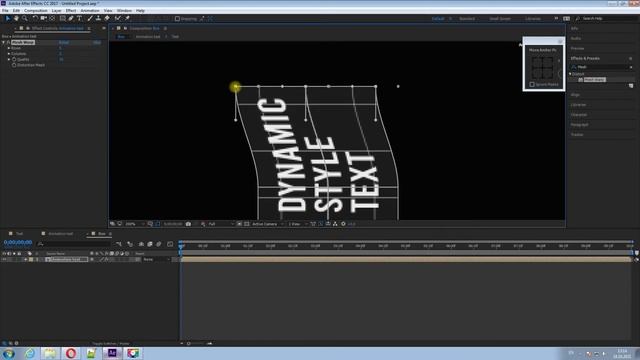This screenshot has width=640, height=360.
Task: Expand the Rows property
Action: click(9, 48)
